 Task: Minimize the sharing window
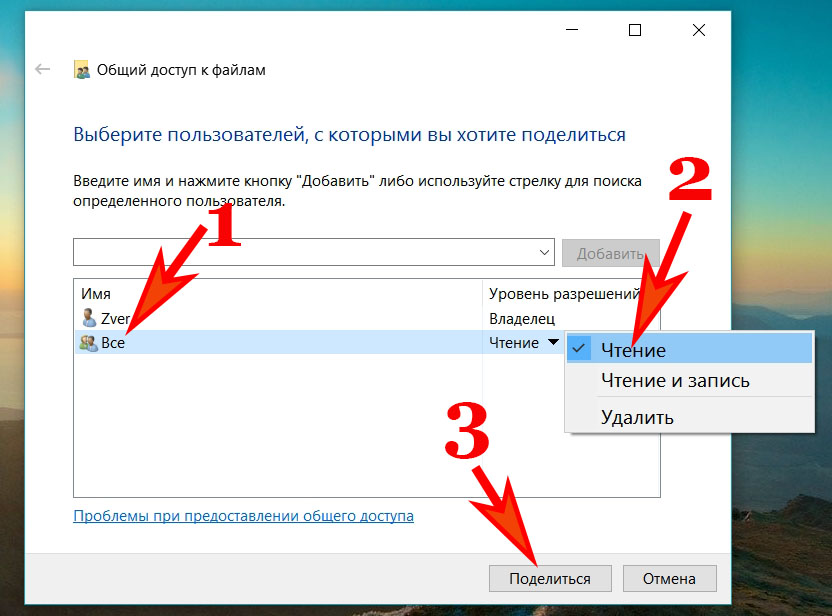[x=571, y=30]
